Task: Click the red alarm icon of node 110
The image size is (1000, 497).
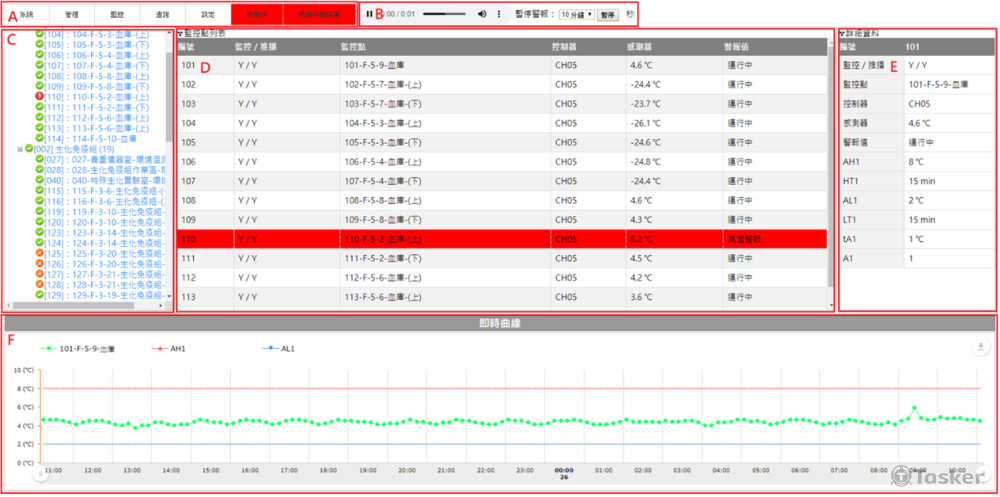Action: [x=39, y=97]
